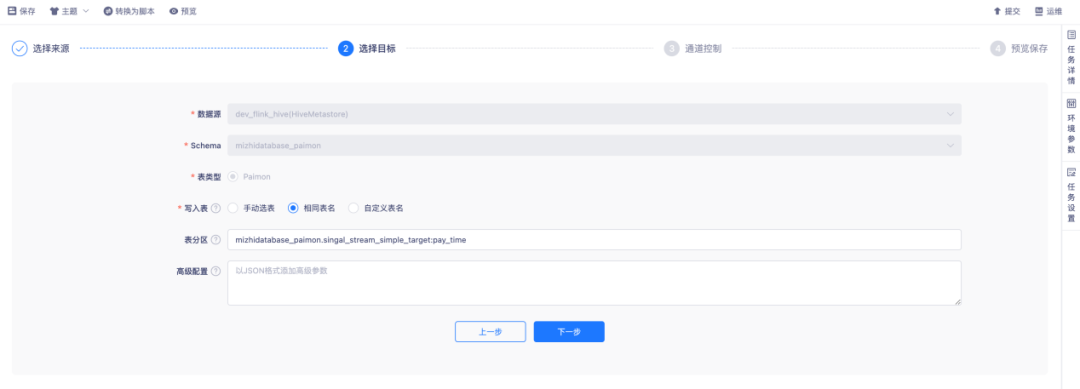Click the 提交 label
Screen dimensions: 1080x389
point(1012,11)
